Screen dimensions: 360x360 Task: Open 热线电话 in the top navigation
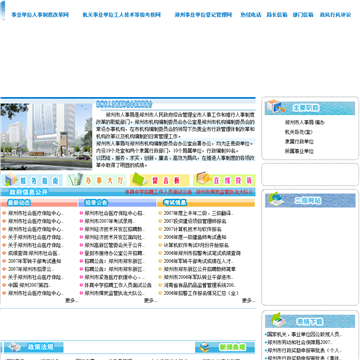251,15
